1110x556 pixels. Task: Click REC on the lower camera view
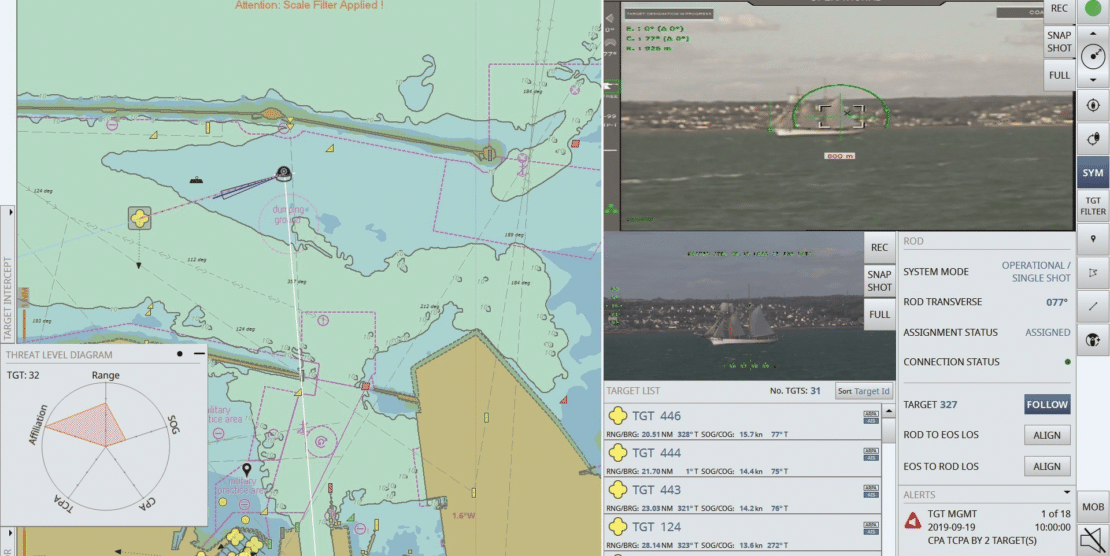tap(879, 247)
